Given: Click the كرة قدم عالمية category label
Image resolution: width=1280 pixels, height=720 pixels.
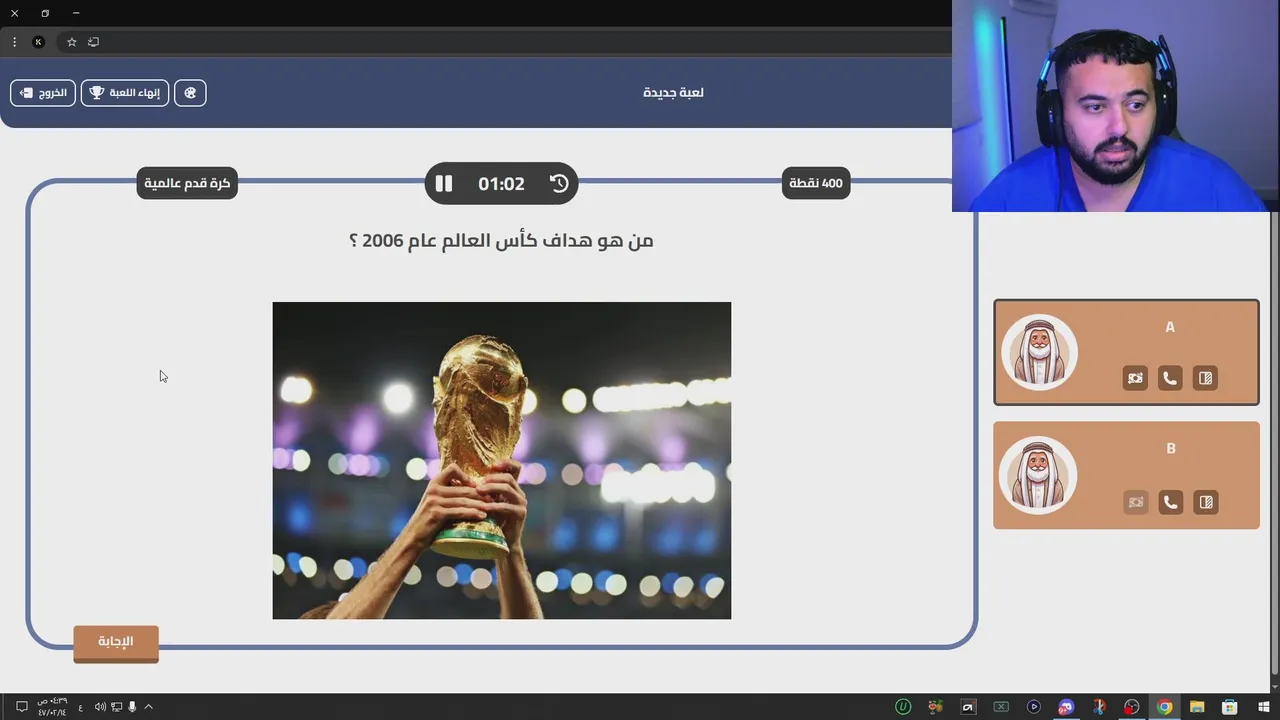Looking at the screenshot, I should tap(187, 183).
